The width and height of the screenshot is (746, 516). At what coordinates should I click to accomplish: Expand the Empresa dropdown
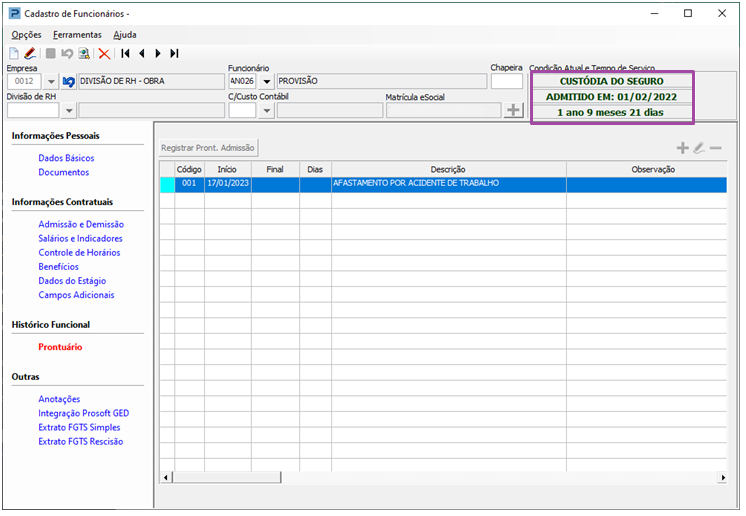pos(51,82)
